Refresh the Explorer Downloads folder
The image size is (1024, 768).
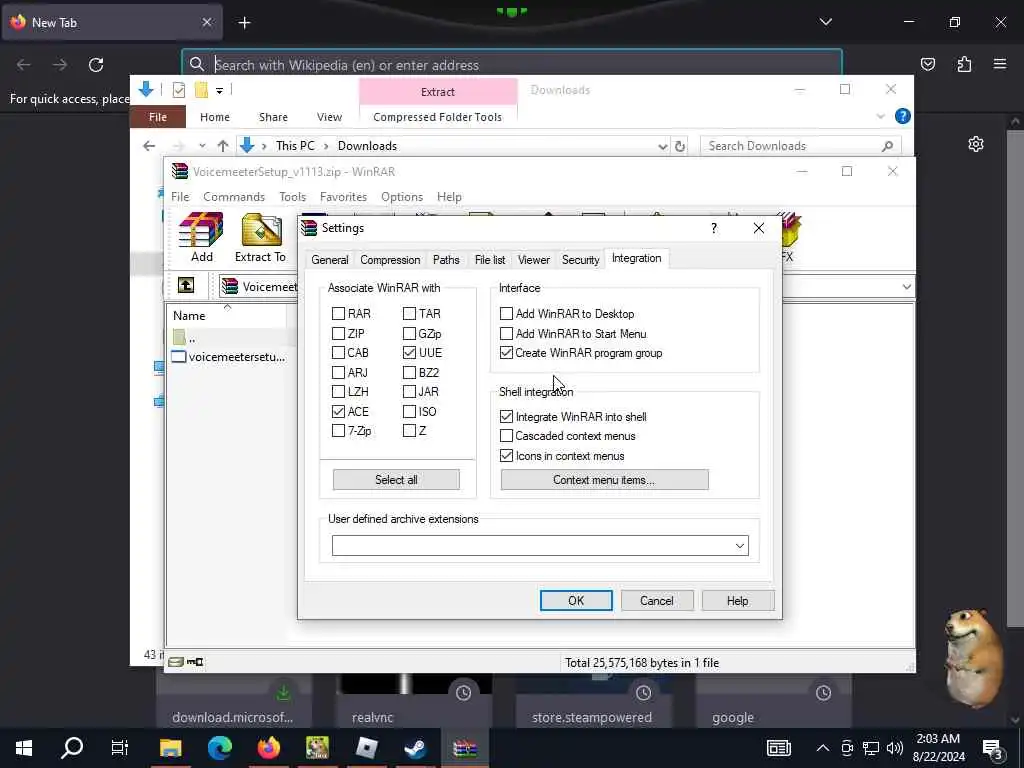coord(680,146)
